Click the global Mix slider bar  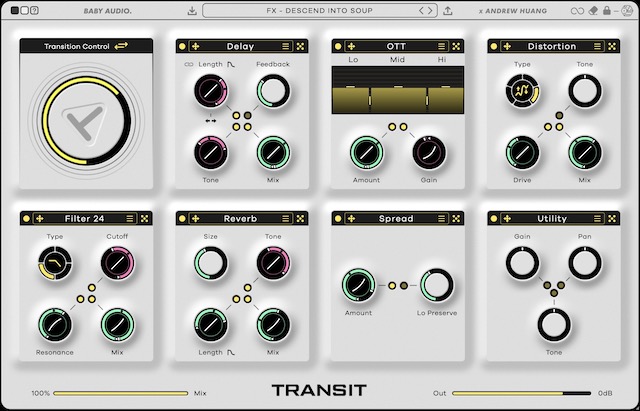(120, 394)
